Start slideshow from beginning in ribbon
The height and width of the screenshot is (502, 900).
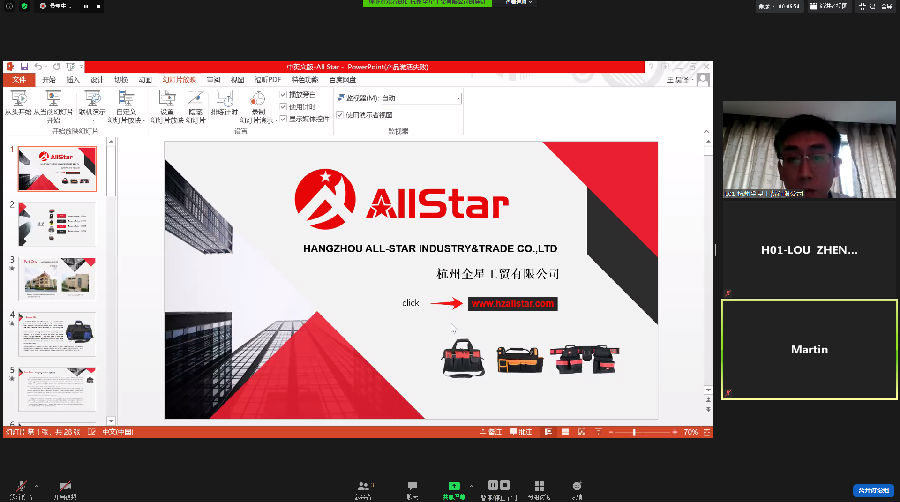click(x=18, y=103)
